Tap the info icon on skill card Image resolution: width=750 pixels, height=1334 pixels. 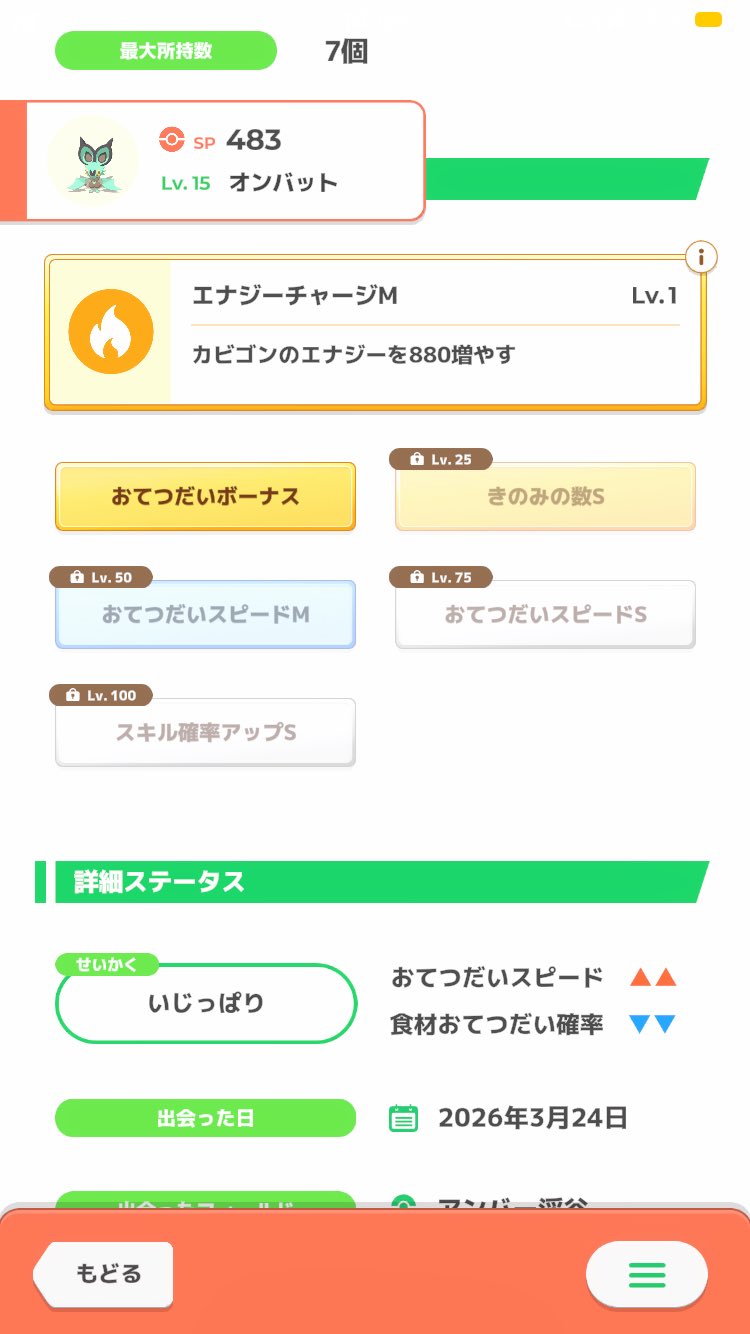(701, 257)
